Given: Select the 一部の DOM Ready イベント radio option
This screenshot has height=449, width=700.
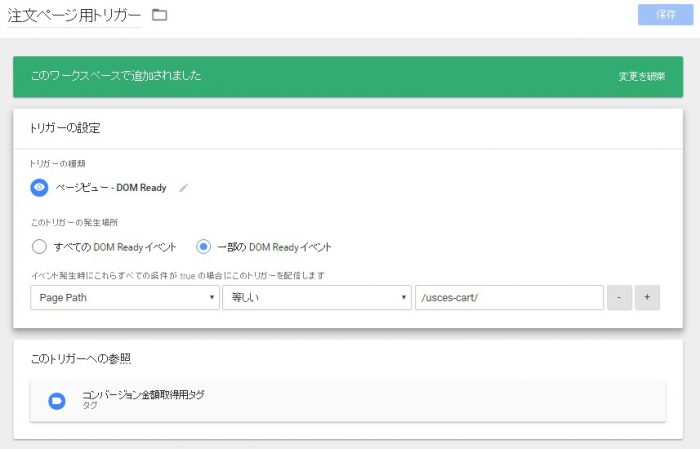Looking at the screenshot, I should (203, 246).
